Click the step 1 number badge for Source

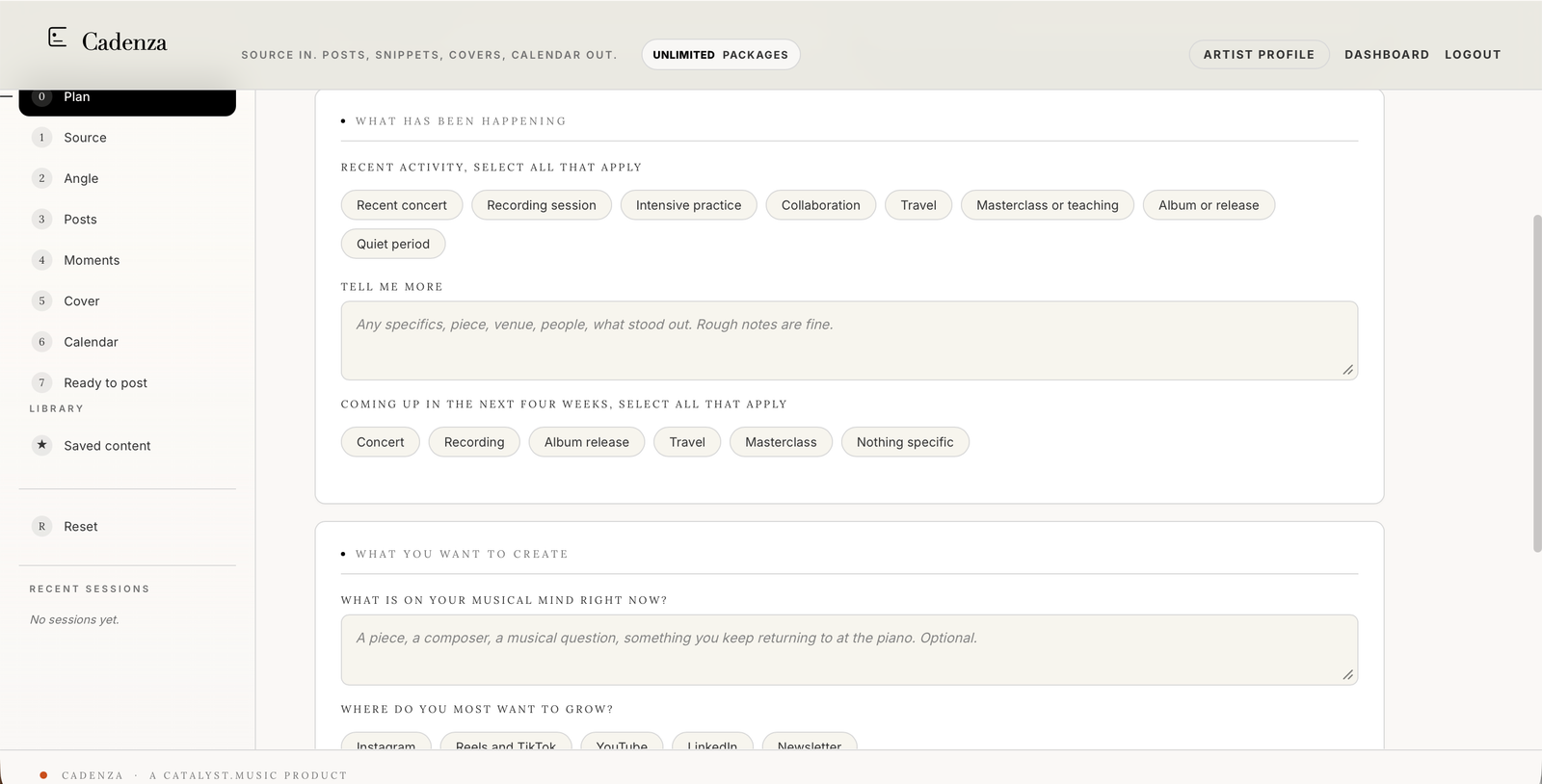[41, 138]
